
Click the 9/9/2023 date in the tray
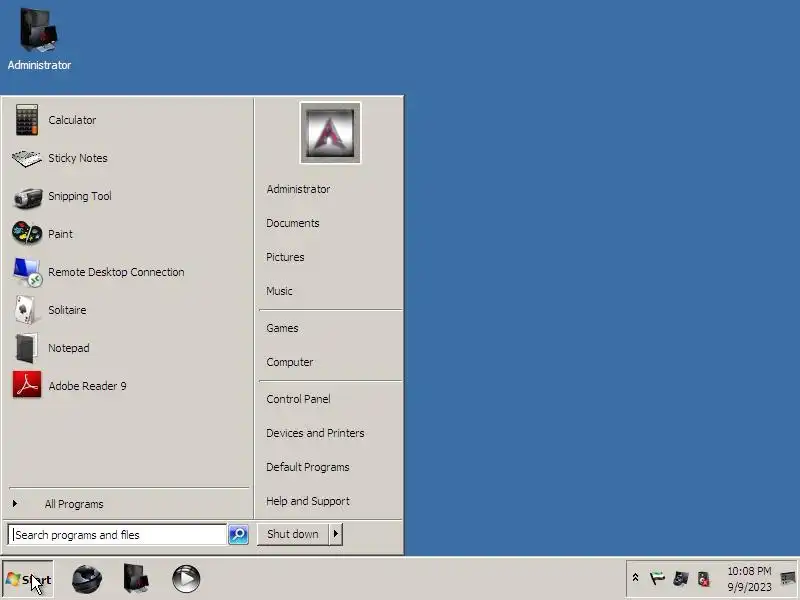pos(749,587)
